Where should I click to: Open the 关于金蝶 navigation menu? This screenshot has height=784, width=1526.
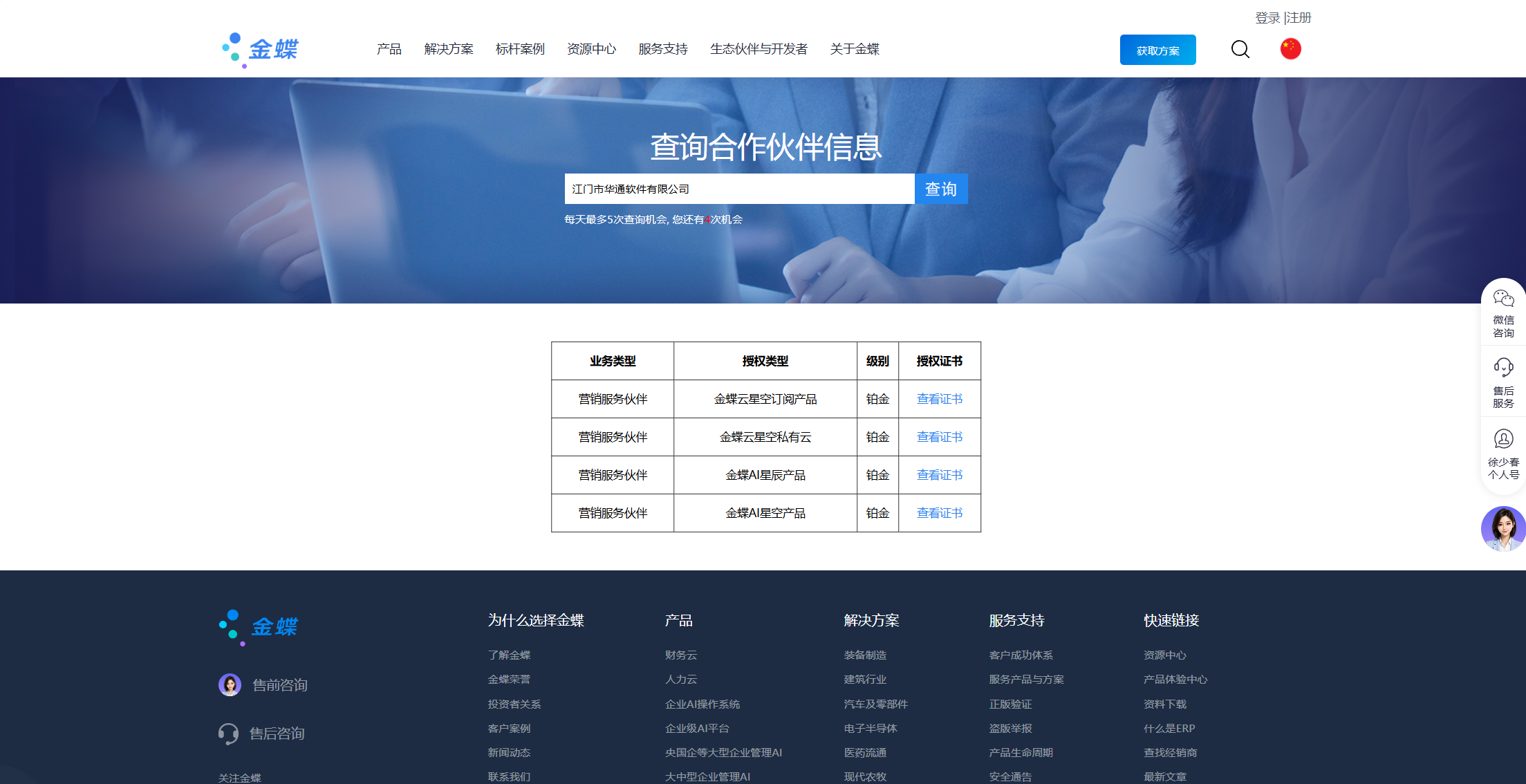tap(855, 49)
